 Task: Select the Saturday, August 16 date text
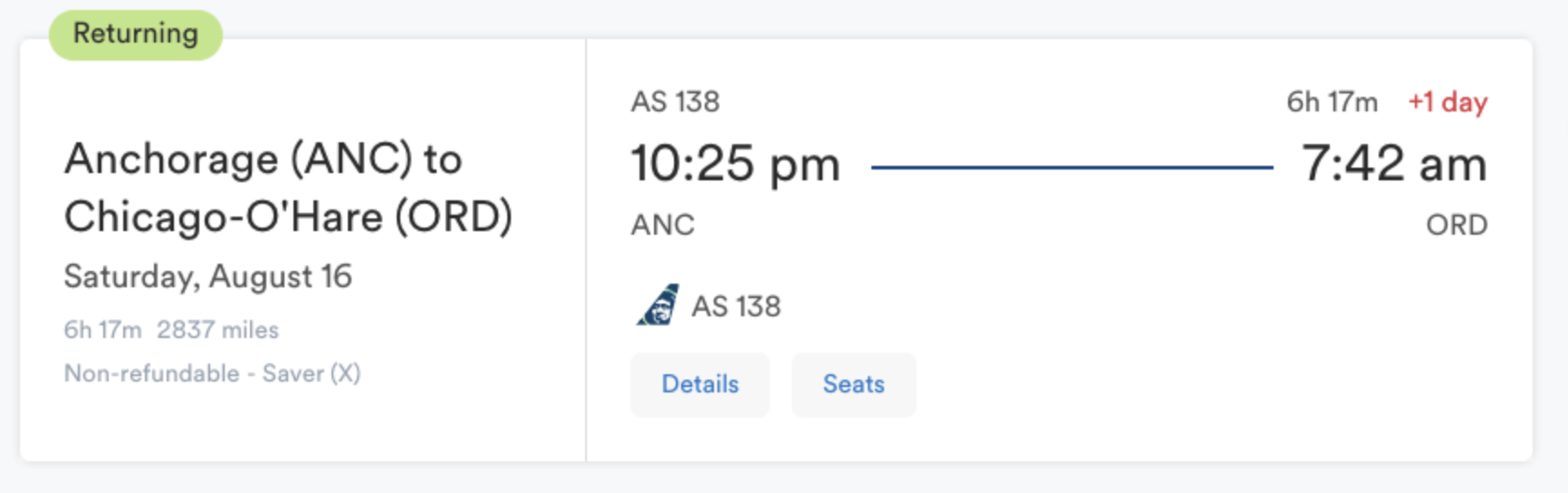pos(207,276)
